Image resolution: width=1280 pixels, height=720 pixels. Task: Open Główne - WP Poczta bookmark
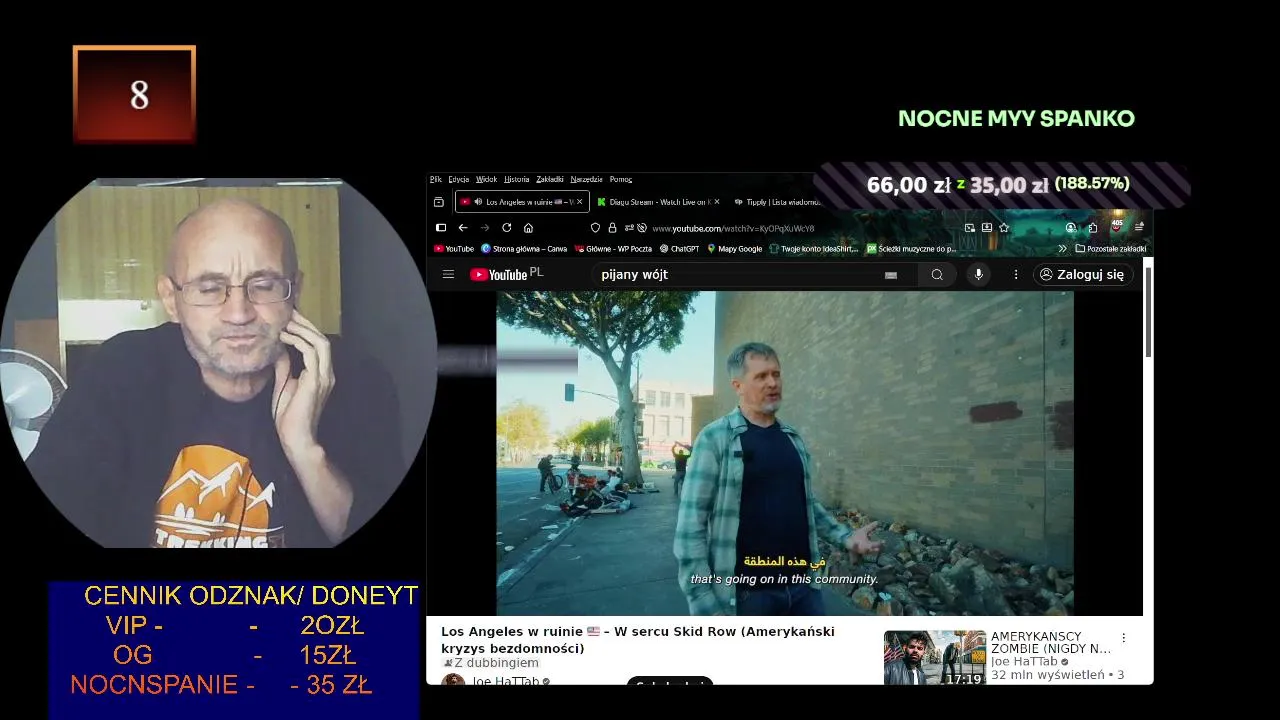click(612, 249)
